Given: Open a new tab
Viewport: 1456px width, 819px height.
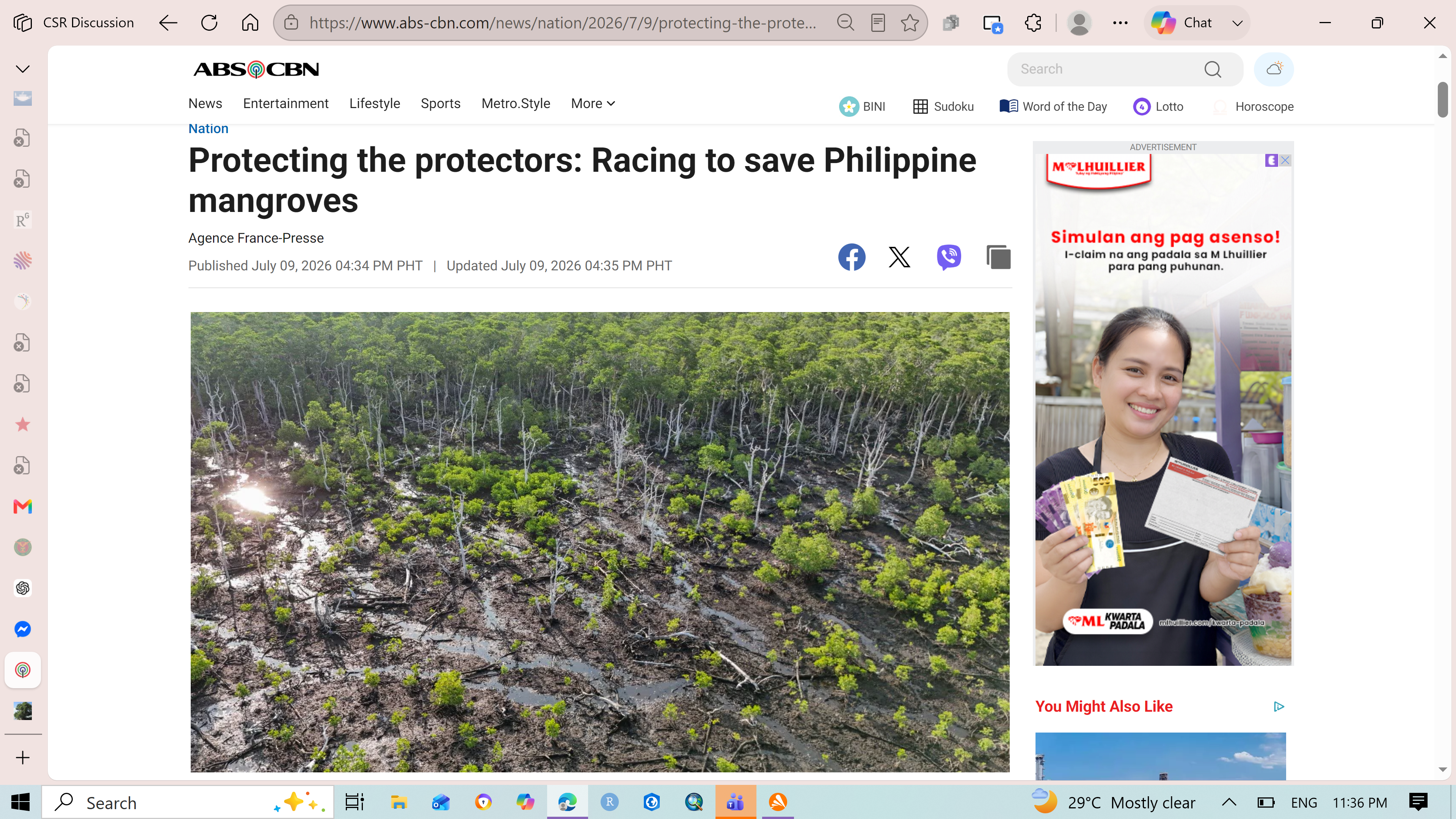Looking at the screenshot, I should (23, 758).
